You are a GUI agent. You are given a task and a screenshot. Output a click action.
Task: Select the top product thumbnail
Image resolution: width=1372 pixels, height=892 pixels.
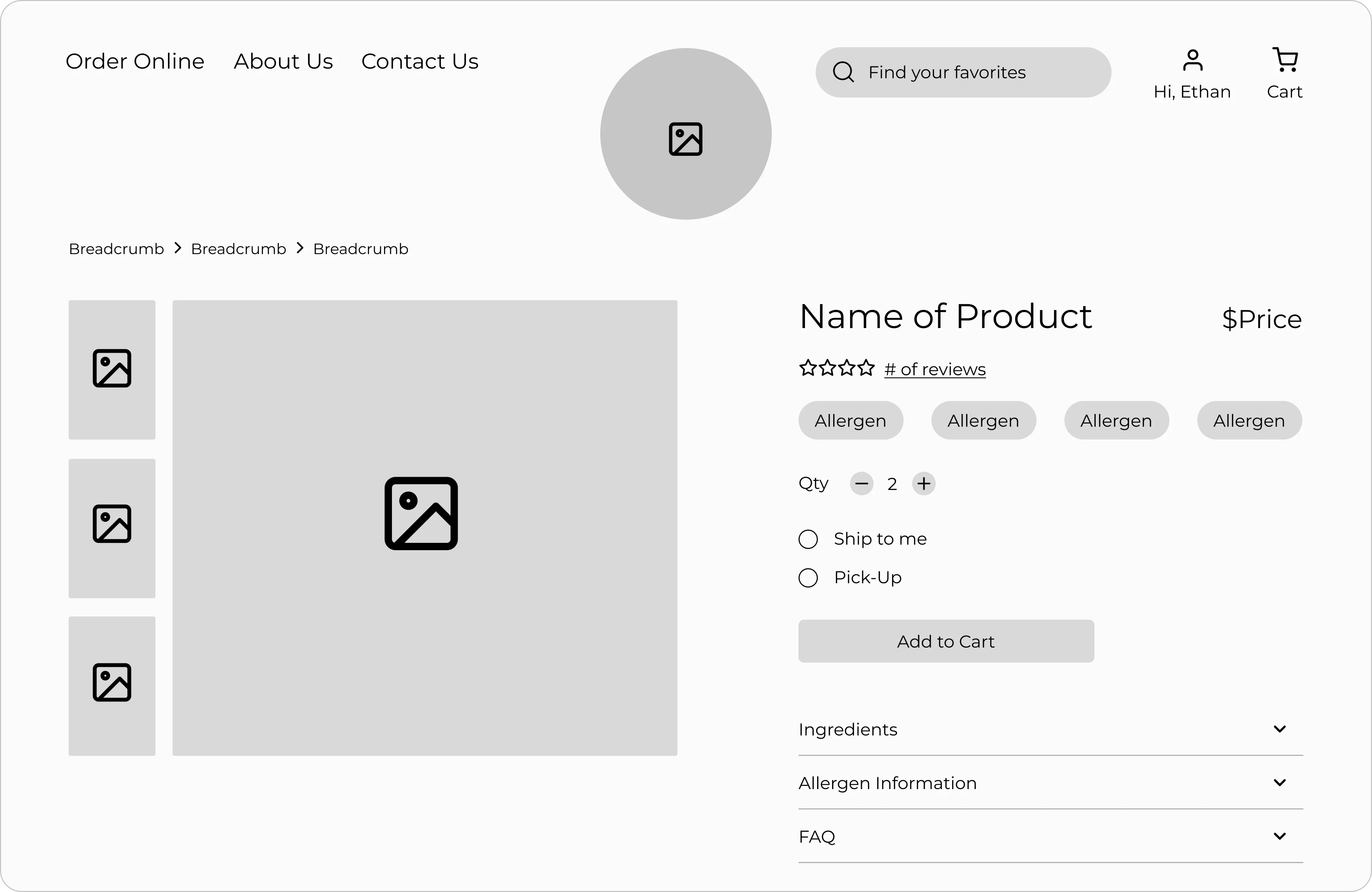tap(112, 370)
